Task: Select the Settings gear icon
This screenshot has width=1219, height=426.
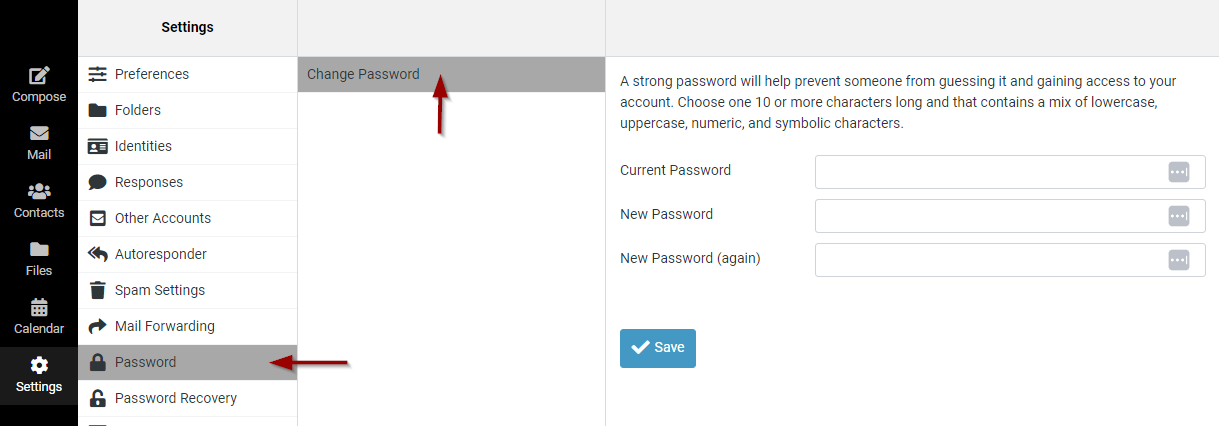Action: [x=39, y=366]
